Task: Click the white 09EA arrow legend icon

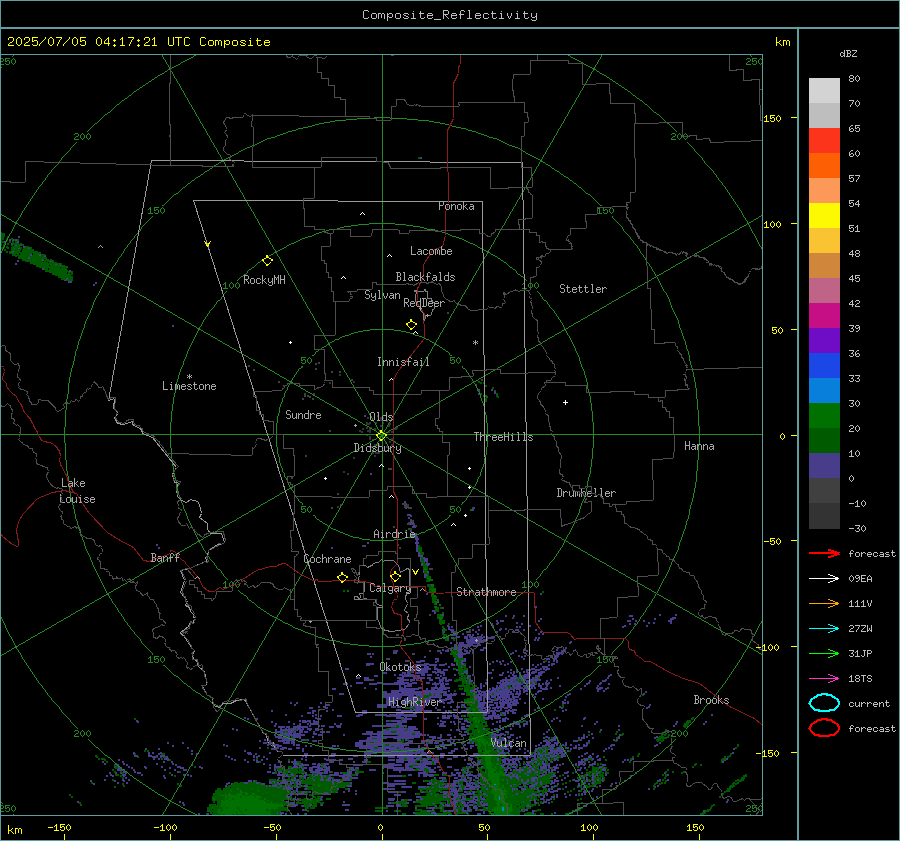Action: click(x=824, y=578)
